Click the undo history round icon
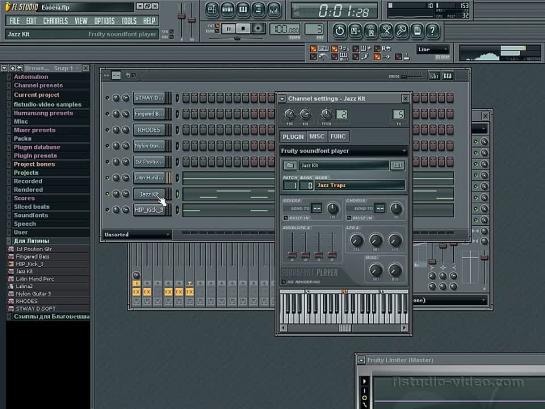The image size is (545, 409). tap(339, 31)
